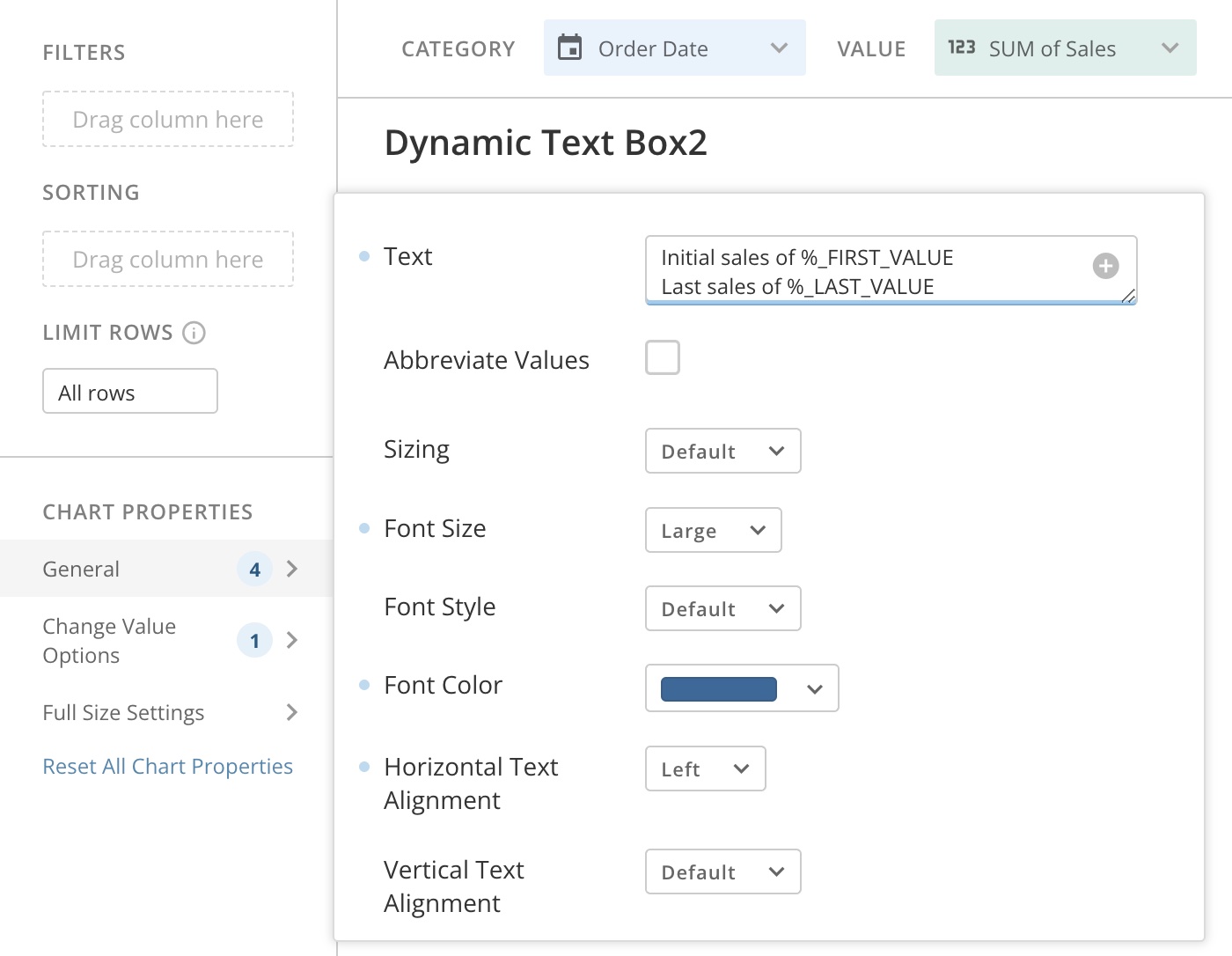Click Reset All Chart Properties
Image resolution: width=1232 pixels, height=956 pixels.
167,766
